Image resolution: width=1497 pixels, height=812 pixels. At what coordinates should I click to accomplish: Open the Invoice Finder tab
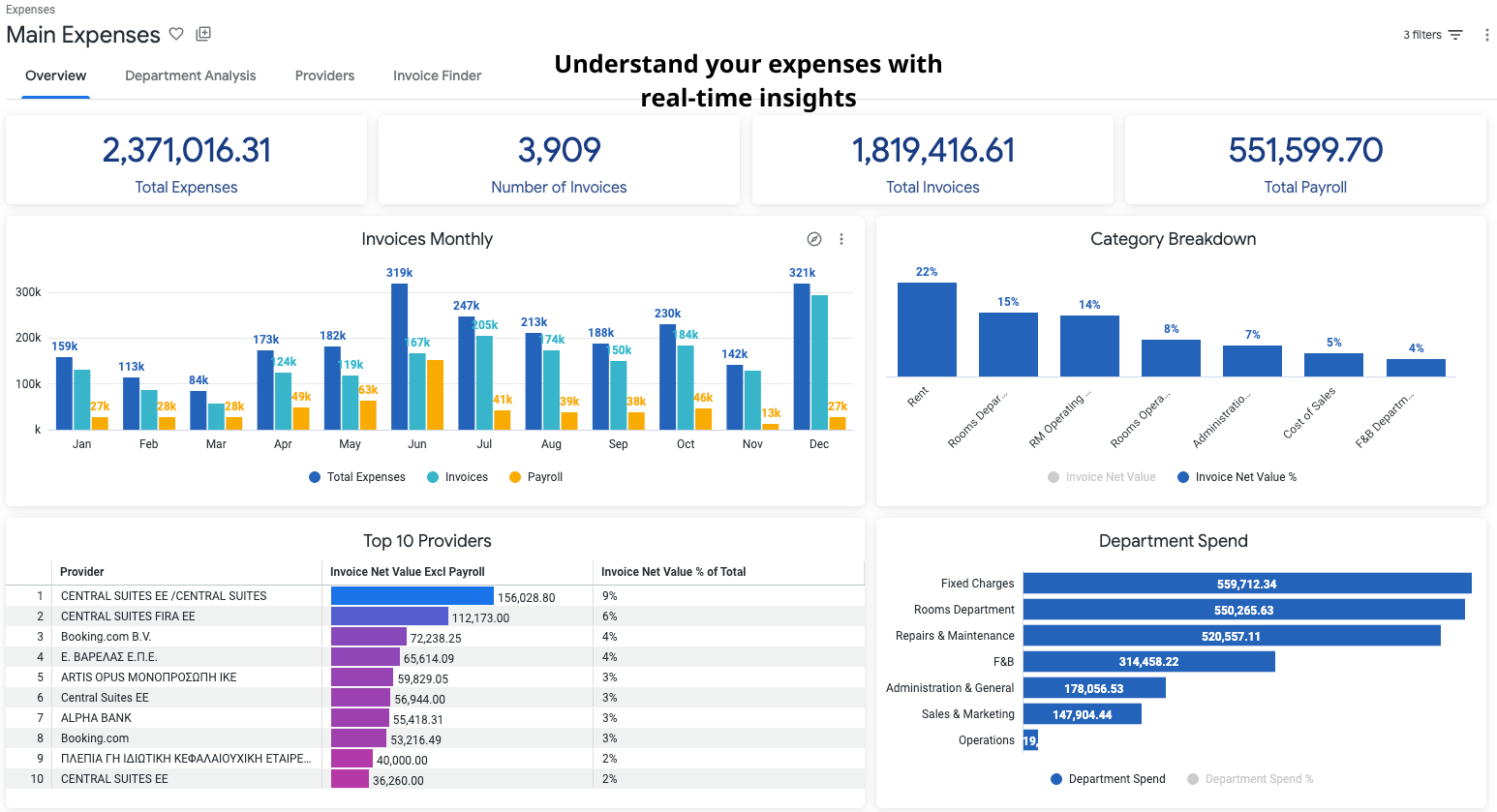437,75
